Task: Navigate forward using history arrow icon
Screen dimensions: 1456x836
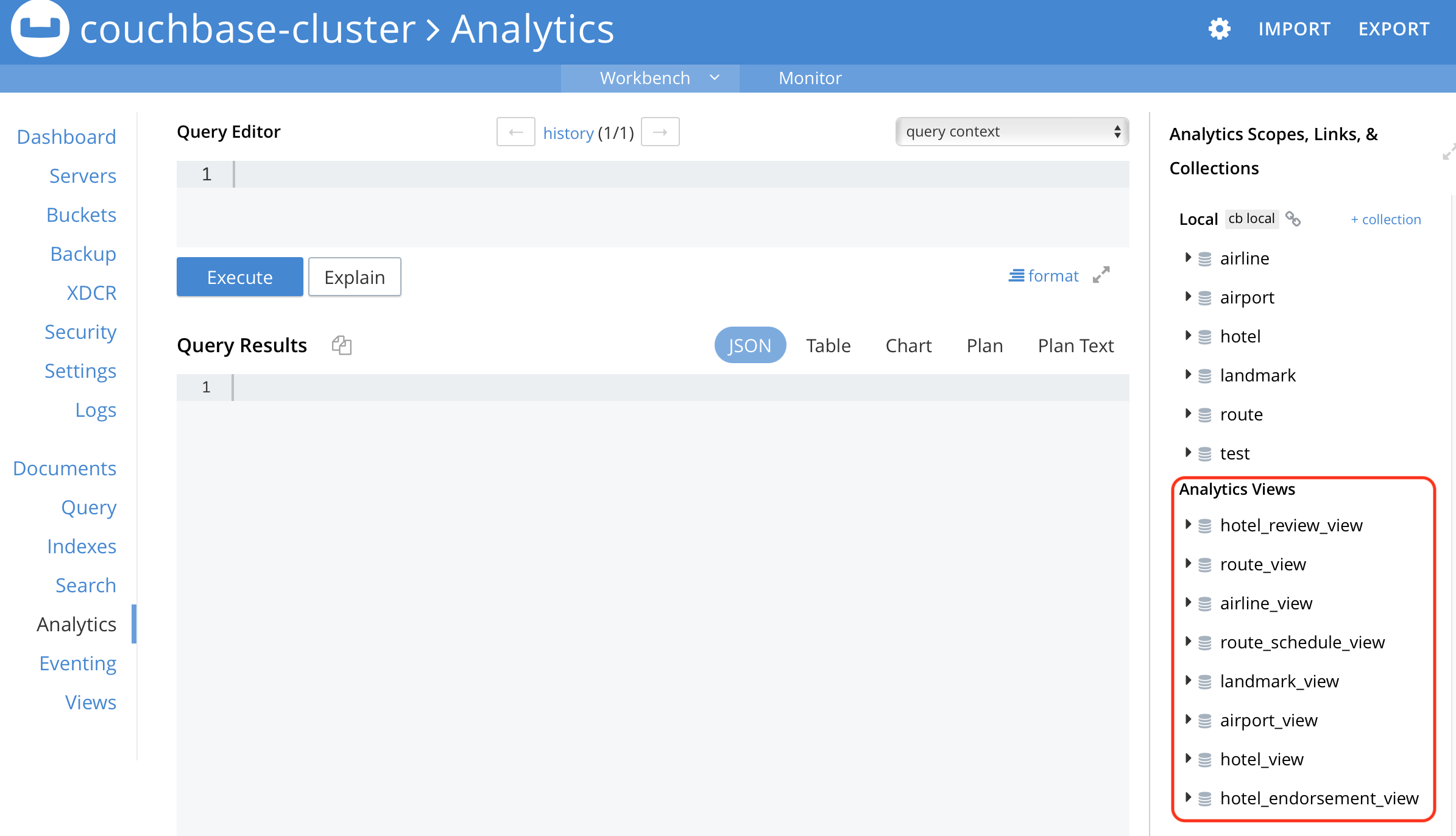Action: click(660, 132)
